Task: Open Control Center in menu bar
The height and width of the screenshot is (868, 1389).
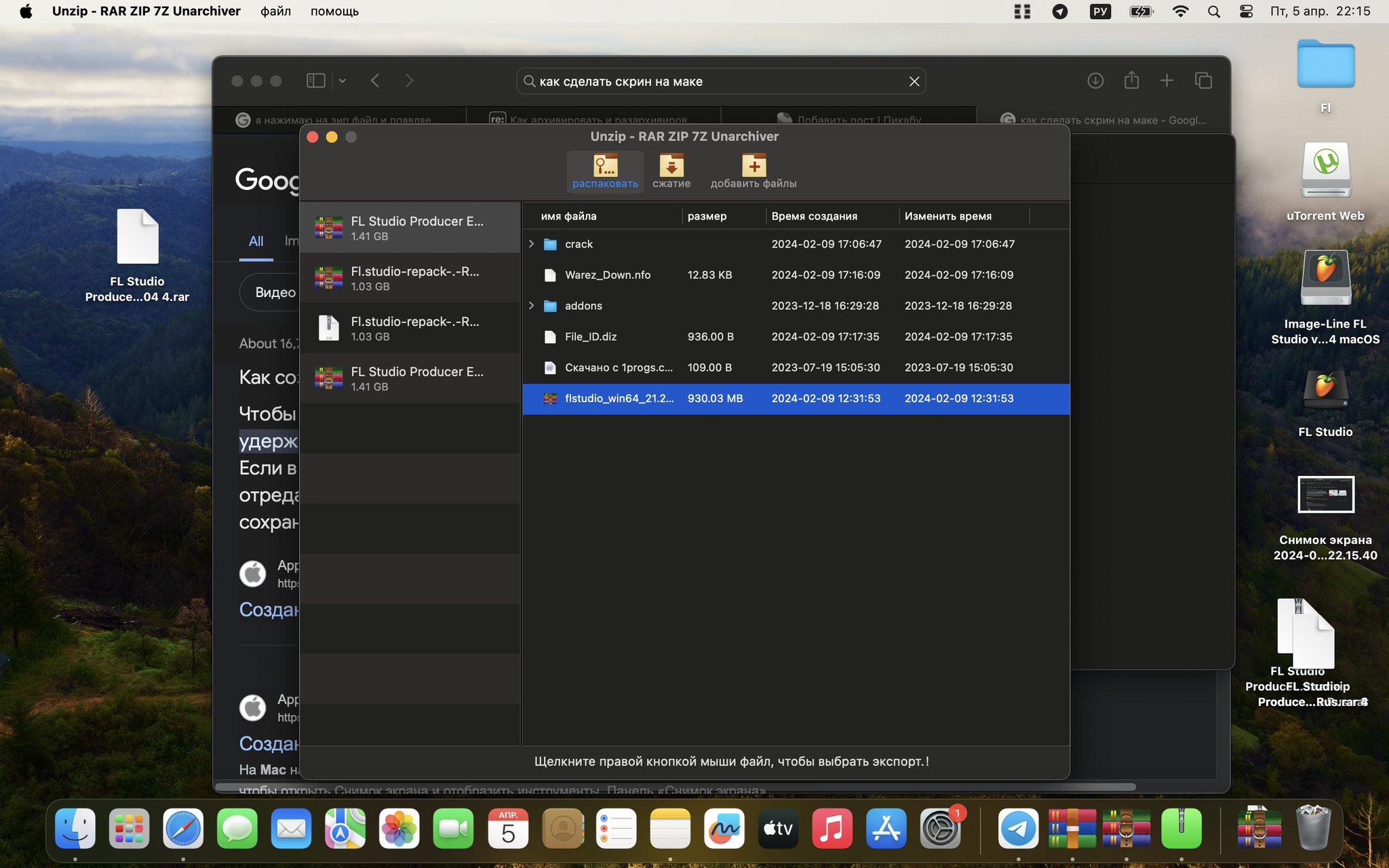Action: click(x=1246, y=12)
